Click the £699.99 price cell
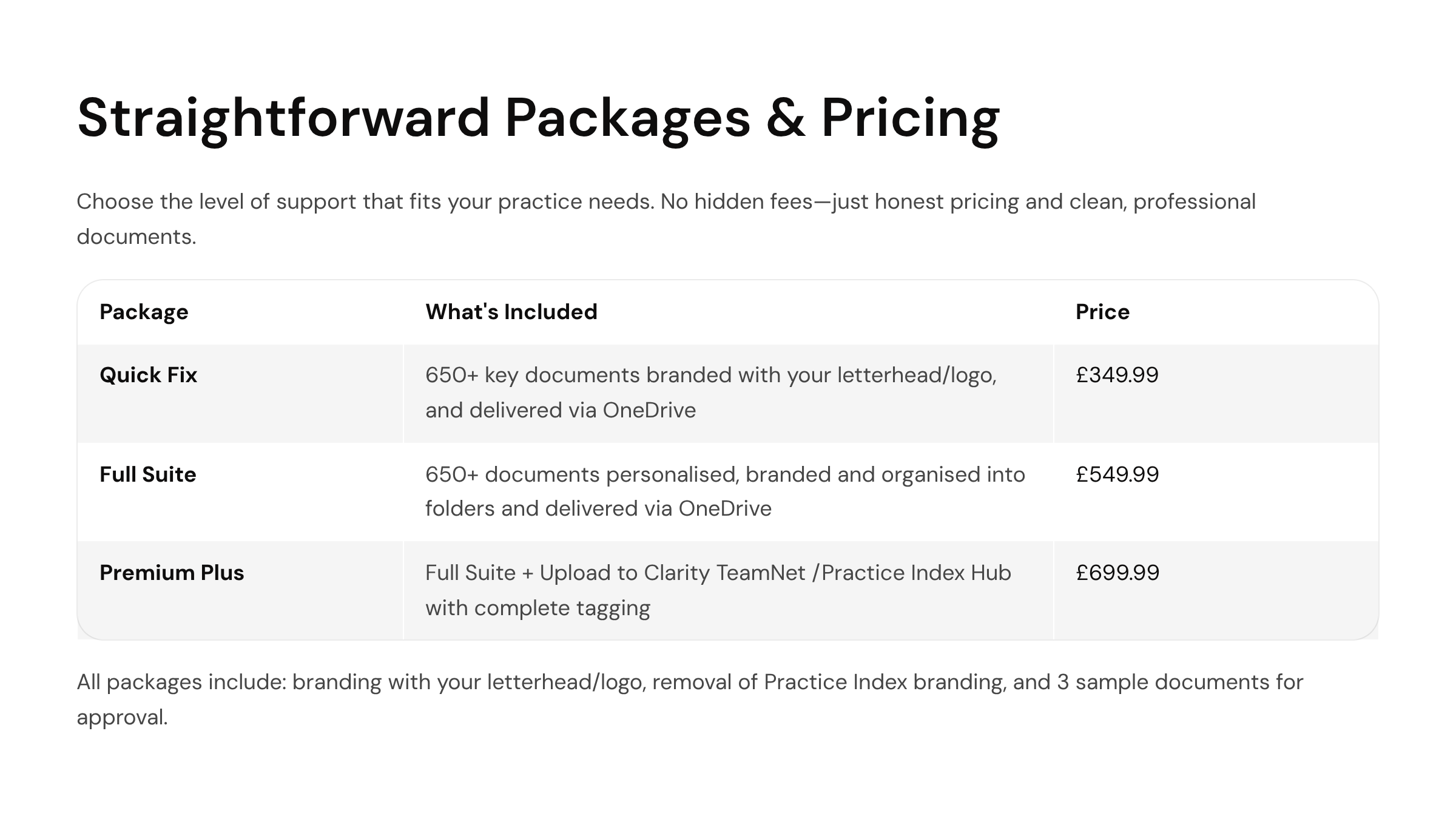The height and width of the screenshot is (819, 1456). [x=1117, y=573]
